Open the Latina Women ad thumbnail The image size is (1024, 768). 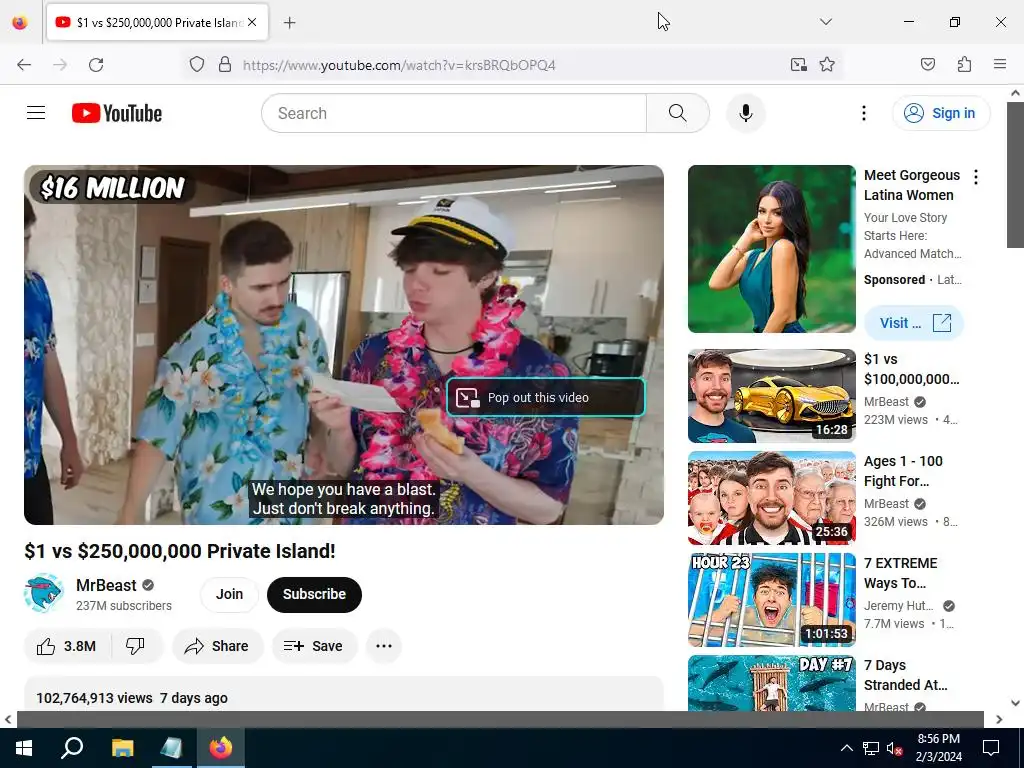coord(771,249)
